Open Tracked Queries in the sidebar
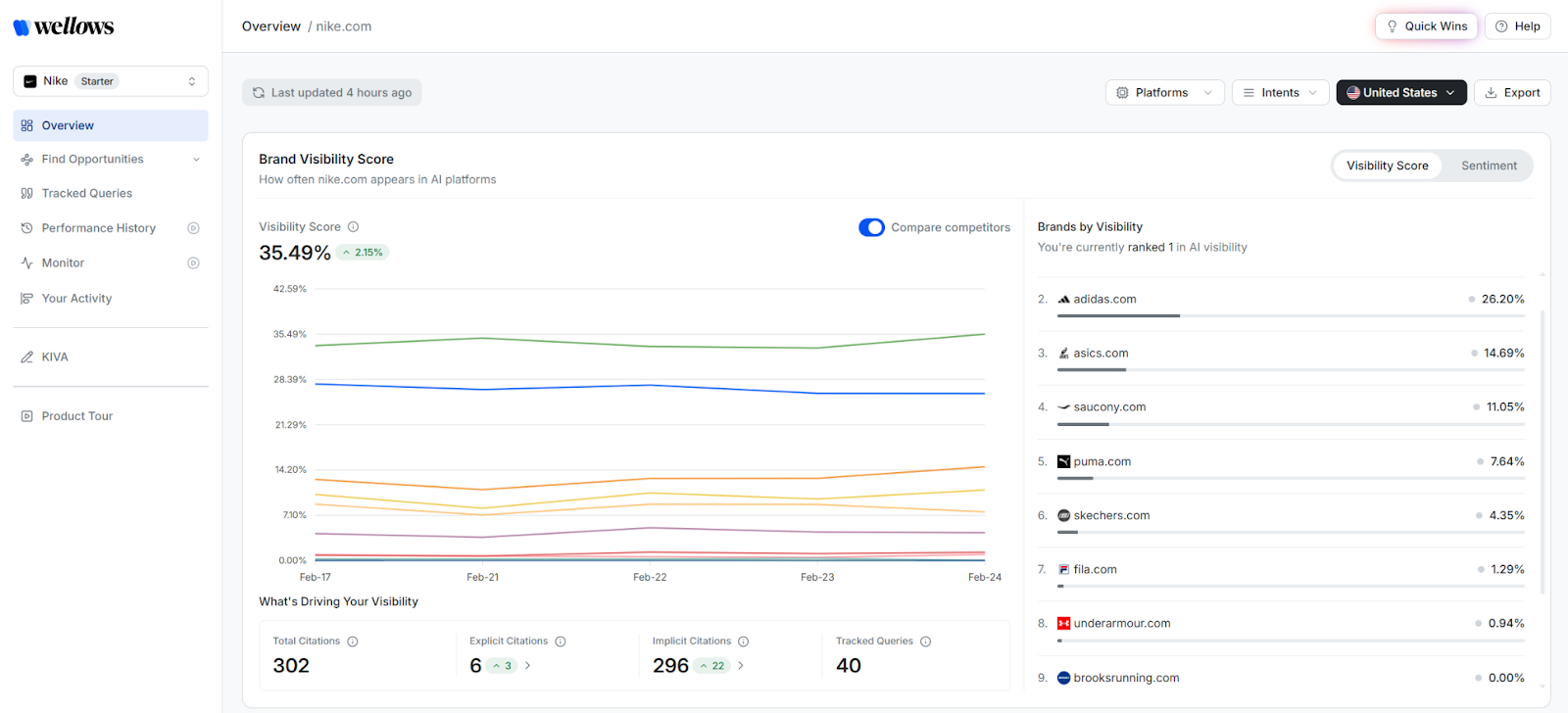Image resolution: width=1568 pixels, height=713 pixels. point(86,193)
